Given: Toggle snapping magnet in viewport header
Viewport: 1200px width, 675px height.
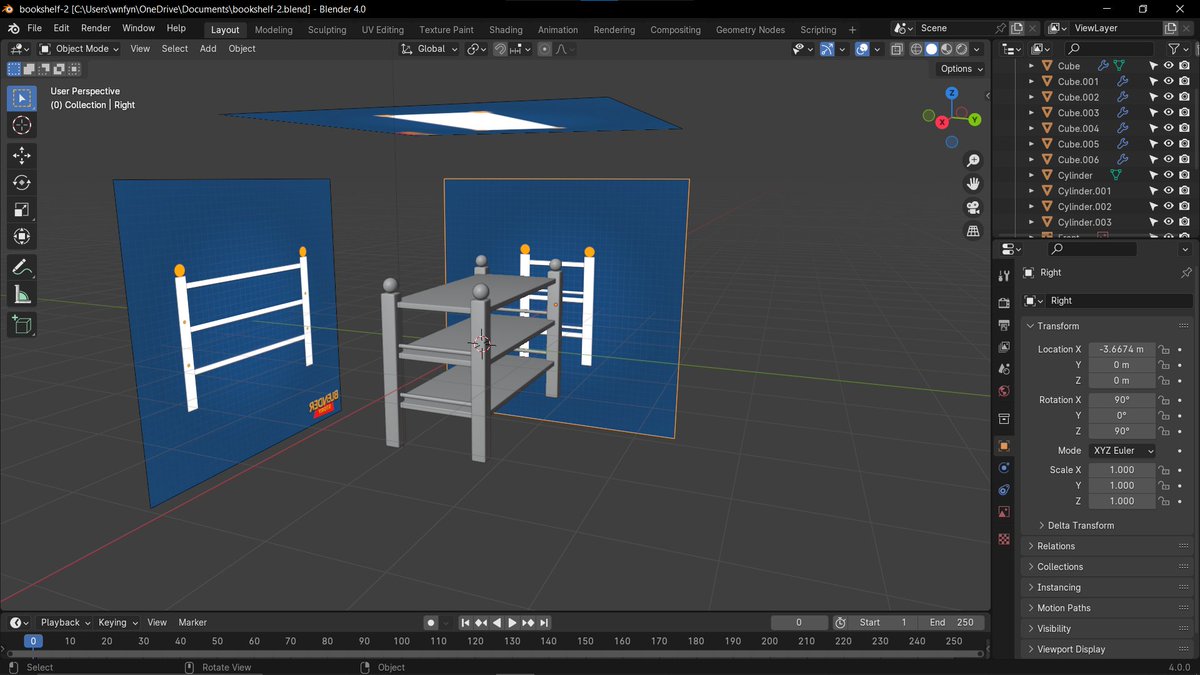Looking at the screenshot, I should 500,49.
